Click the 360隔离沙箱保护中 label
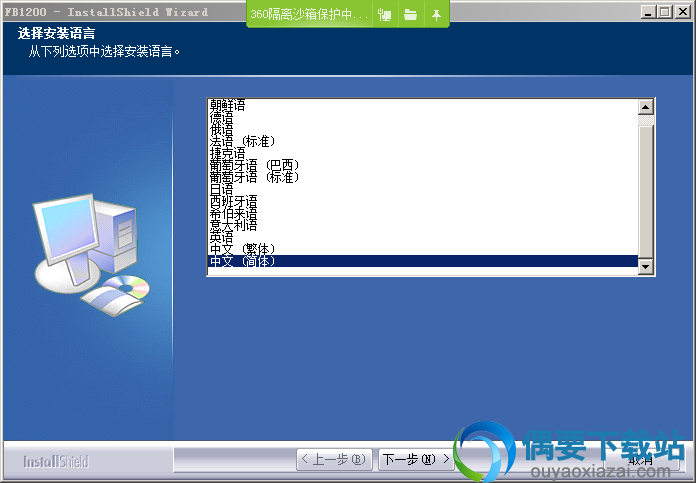This screenshot has width=696, height=483. pyautogui.click(x=309, y=15)
